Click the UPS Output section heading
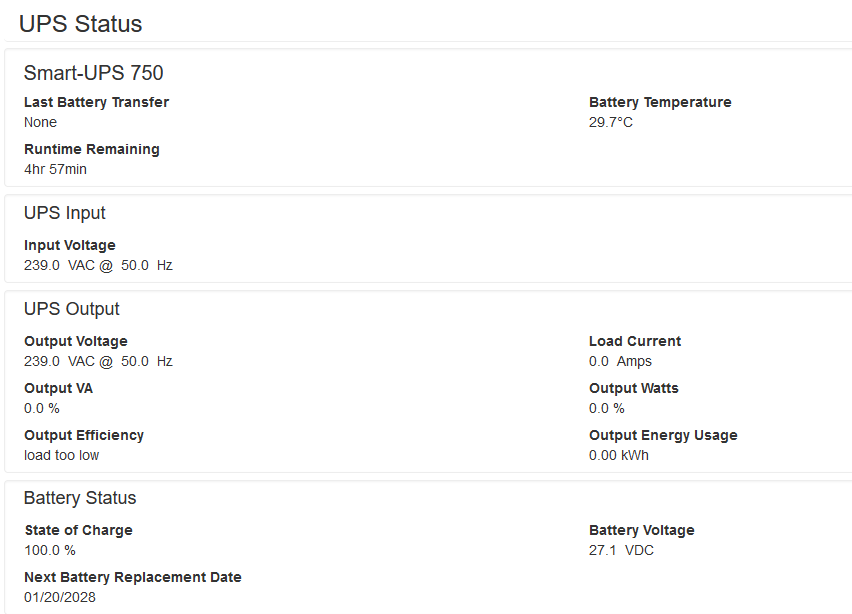This screenshot has width=852, height=614. (x=71, y=309)
